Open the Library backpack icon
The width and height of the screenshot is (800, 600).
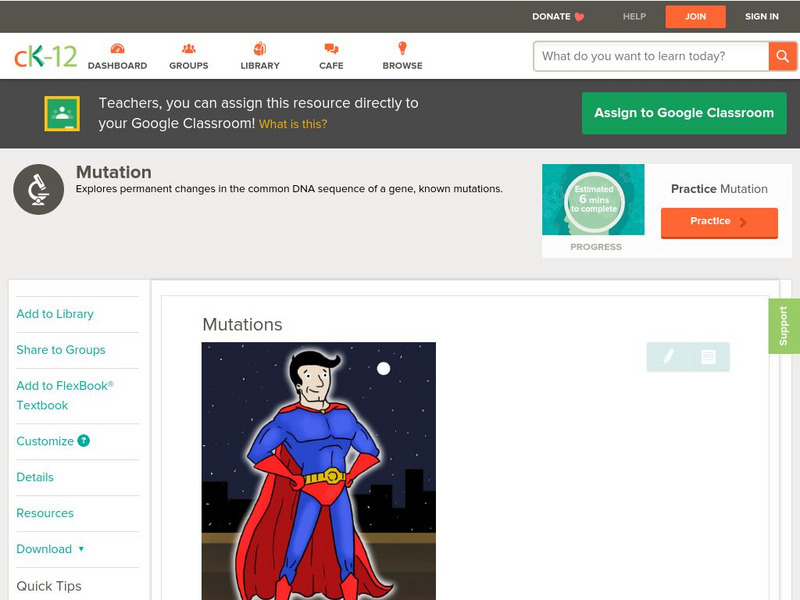click(260, 48)
